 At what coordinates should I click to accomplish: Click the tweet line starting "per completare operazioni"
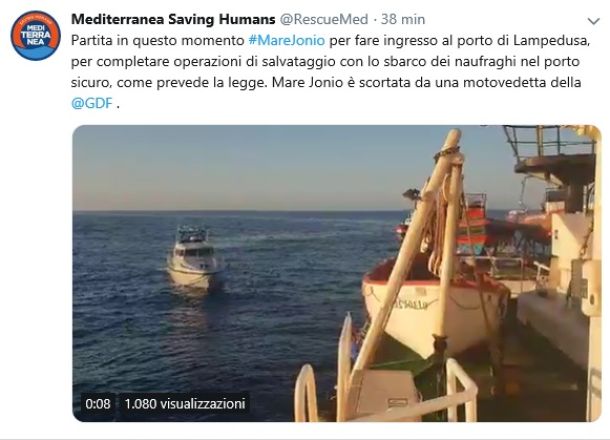pyautogui.click(x=325, y=61)
